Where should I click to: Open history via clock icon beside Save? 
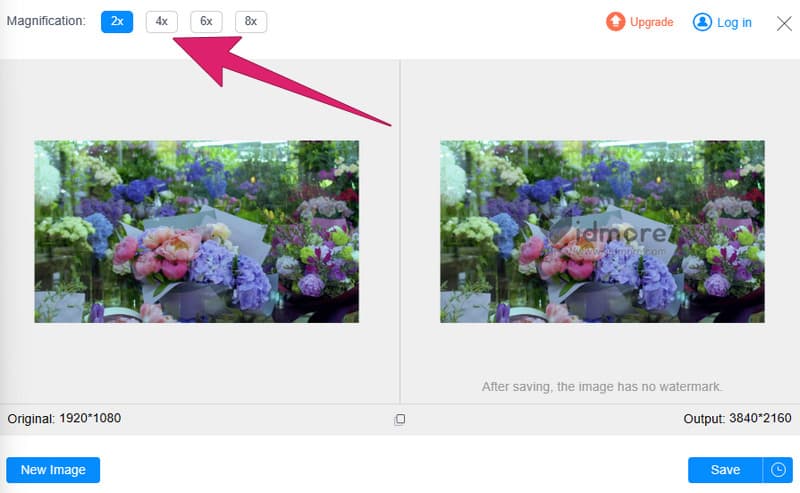tap(777, 470)
